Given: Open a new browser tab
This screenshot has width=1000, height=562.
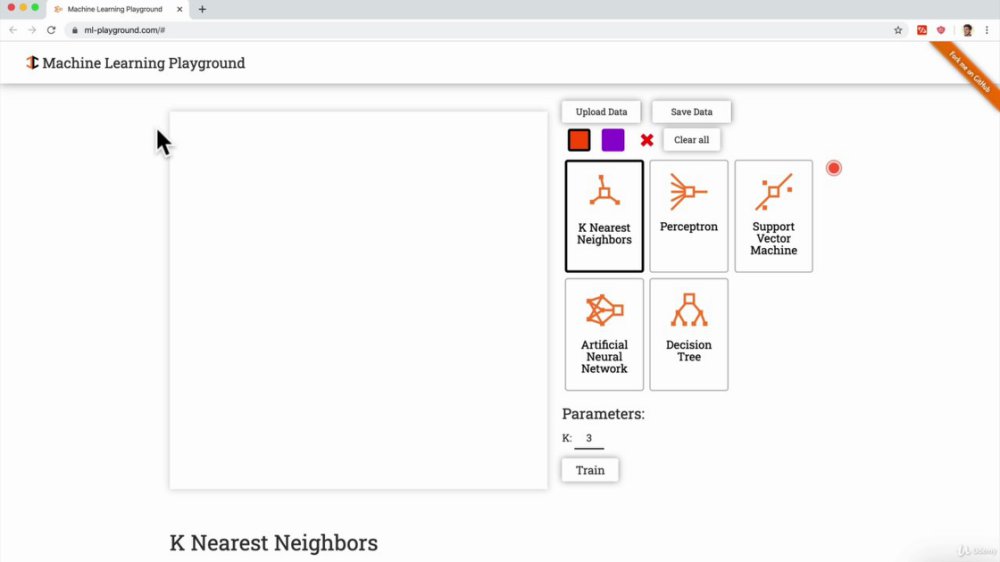Looking at the screenshot, I should [x=202, y=10].
